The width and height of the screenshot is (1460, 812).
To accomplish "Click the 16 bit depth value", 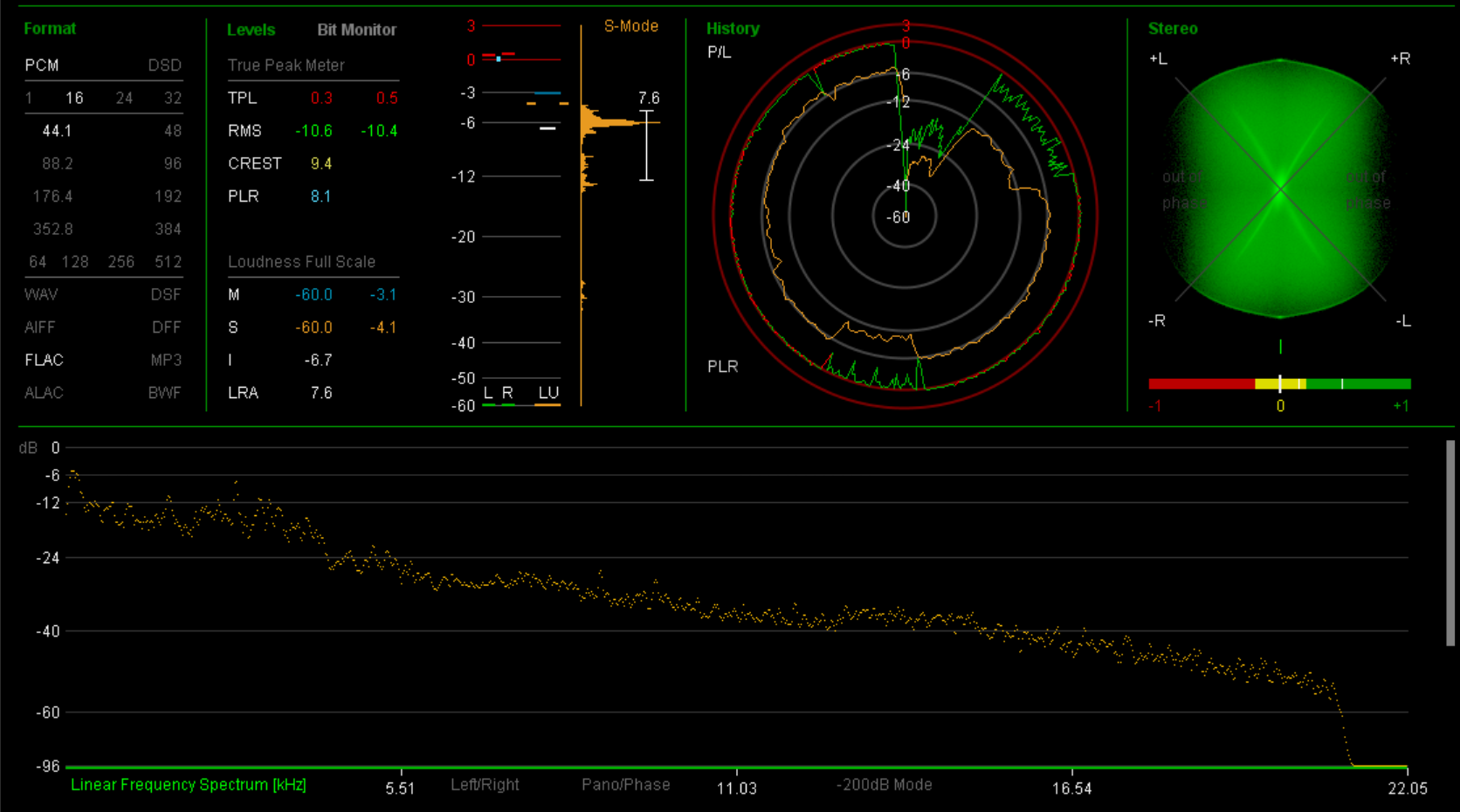I will [x=75, y=98].
